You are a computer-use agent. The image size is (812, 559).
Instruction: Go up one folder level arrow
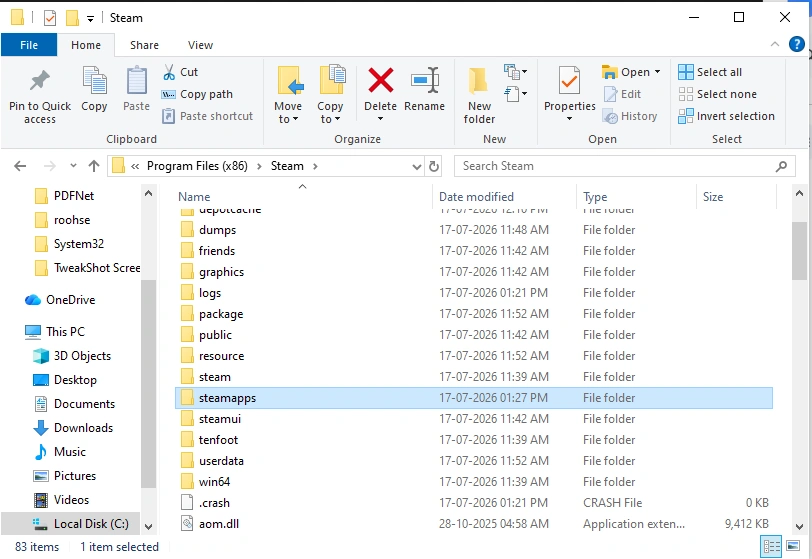[94, 166]
